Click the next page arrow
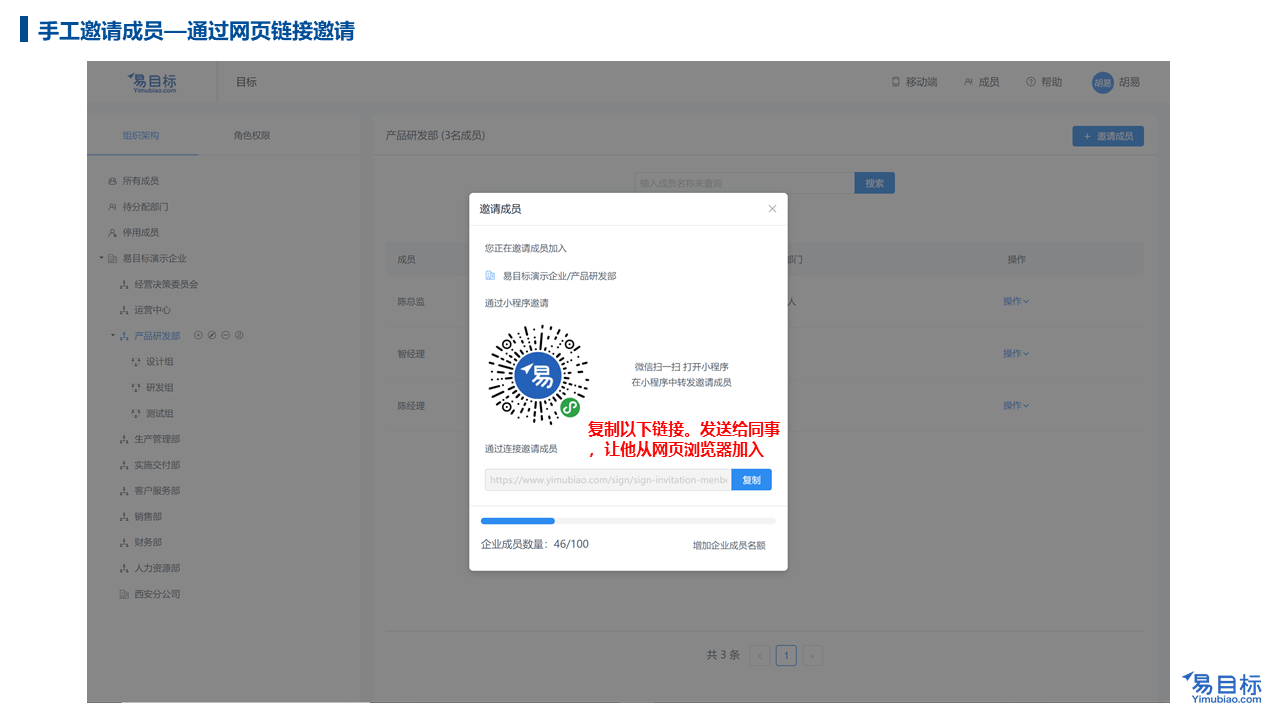This screenshot has height=720, width=1280. pyautogui.click(x=813, y=656)
